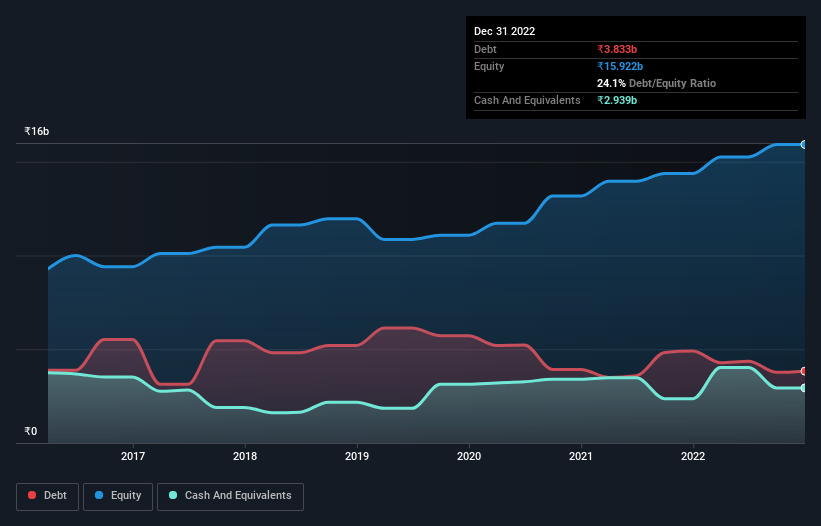The image size is (821, 526).
Task: Click the ₹0 y-axis label
Action: [x=31, y=431]
